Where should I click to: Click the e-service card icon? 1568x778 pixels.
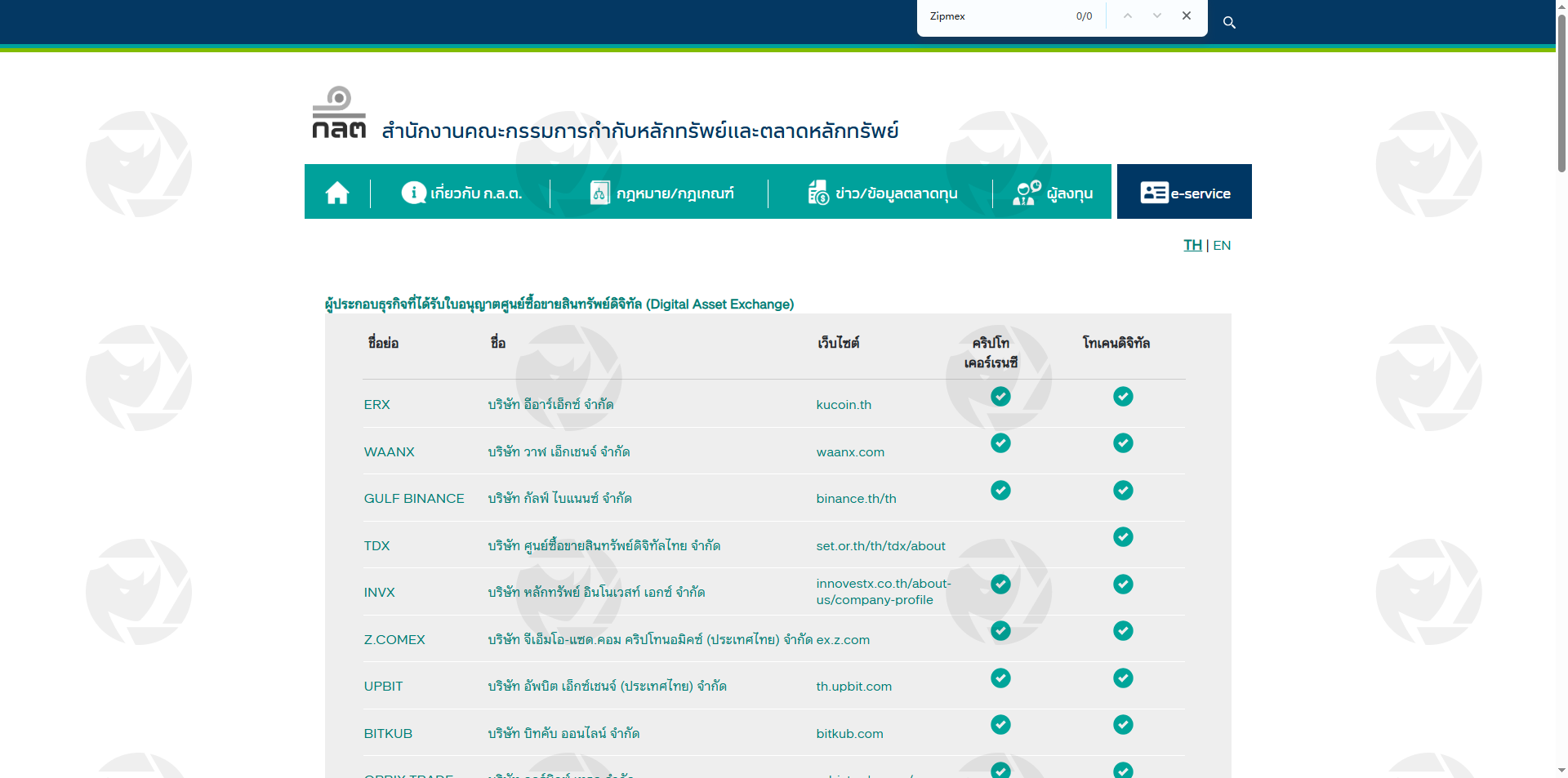pyautogui.click(x=1154, y=193)
